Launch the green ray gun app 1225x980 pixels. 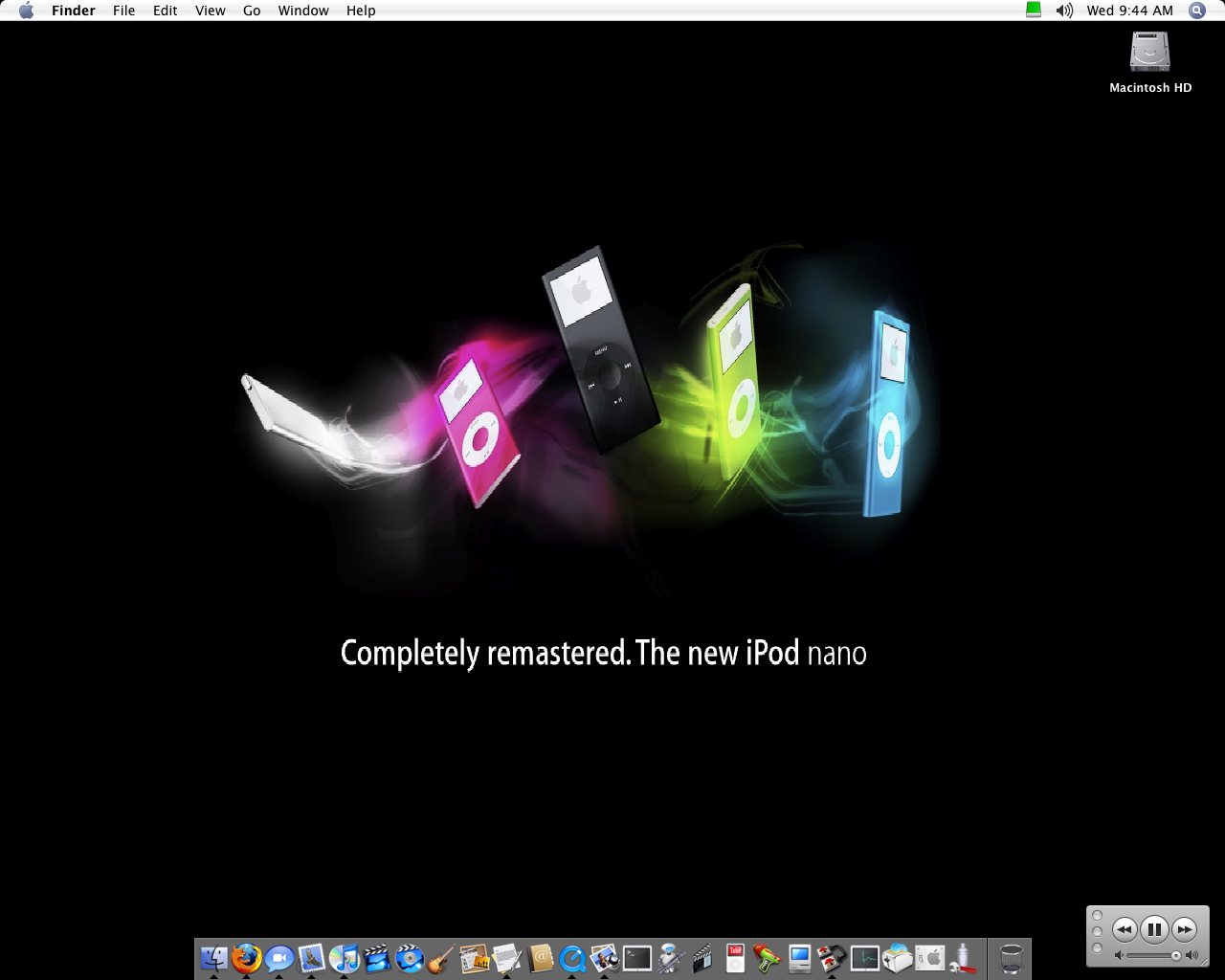[768, 957]
